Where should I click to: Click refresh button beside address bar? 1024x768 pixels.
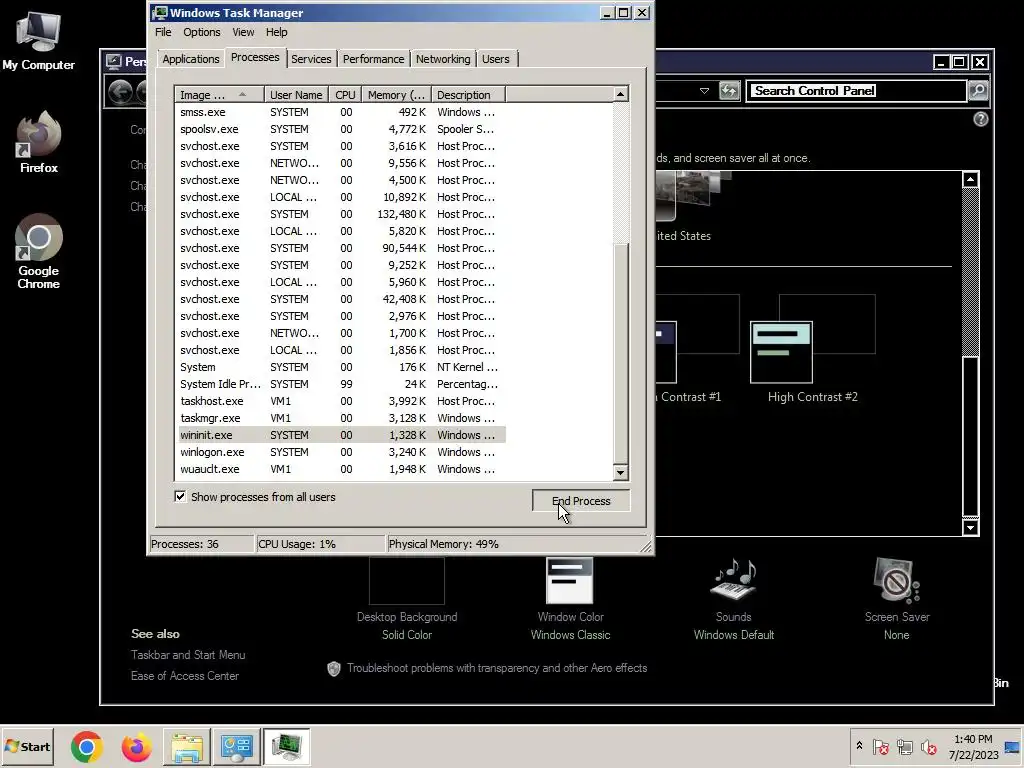[729, 91]
